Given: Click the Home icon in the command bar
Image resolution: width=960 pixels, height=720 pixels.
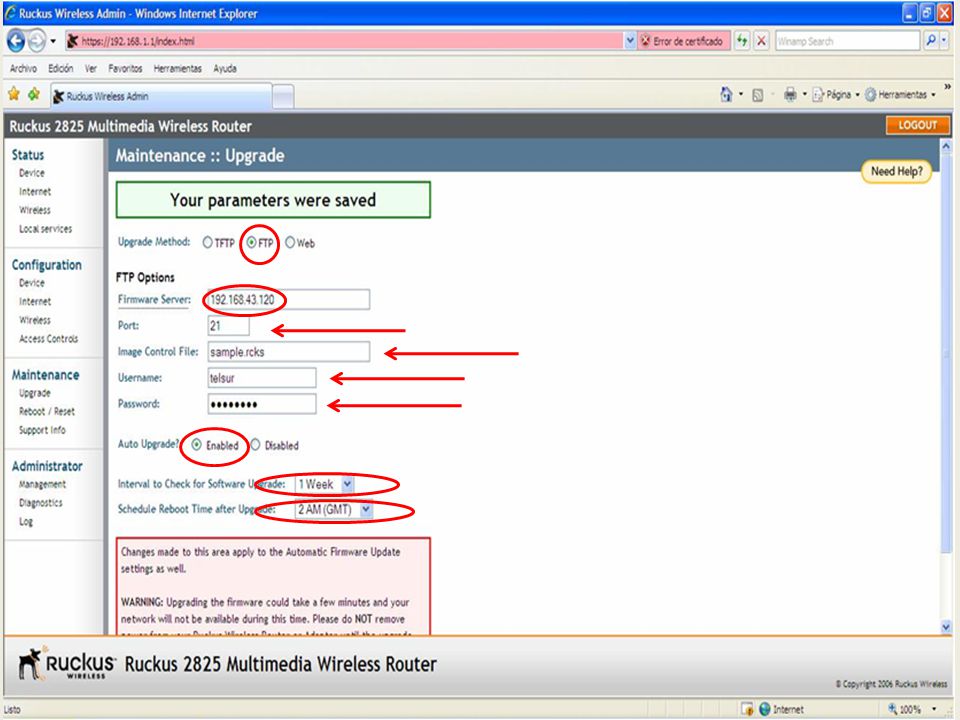Looking at the screenshot, I should point(726,94).
